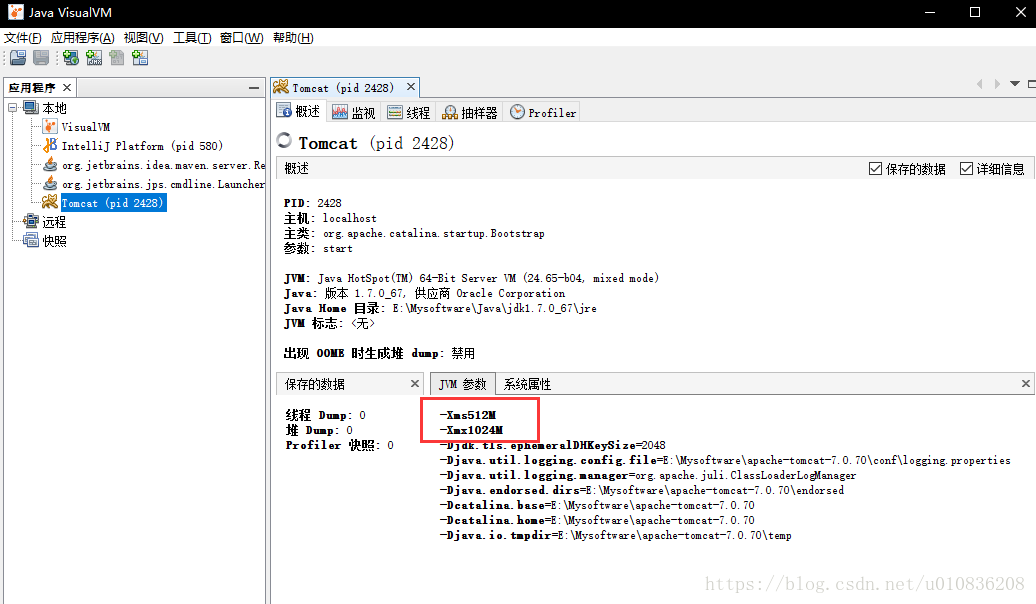Open the Applications (应用程序) menu
This screenshot has width=1036, height=604.
pos(83,38)
